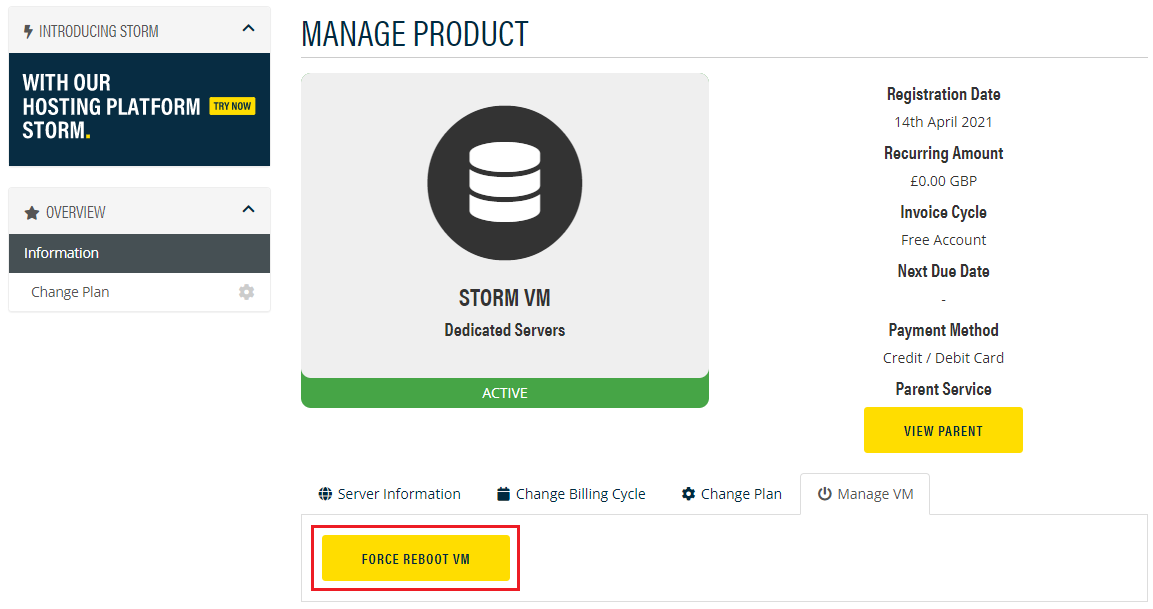Viewport: 1153px width, 609px height.
Task: Collapse the Introducing Storm panel chevron
Action: (249, 29)
